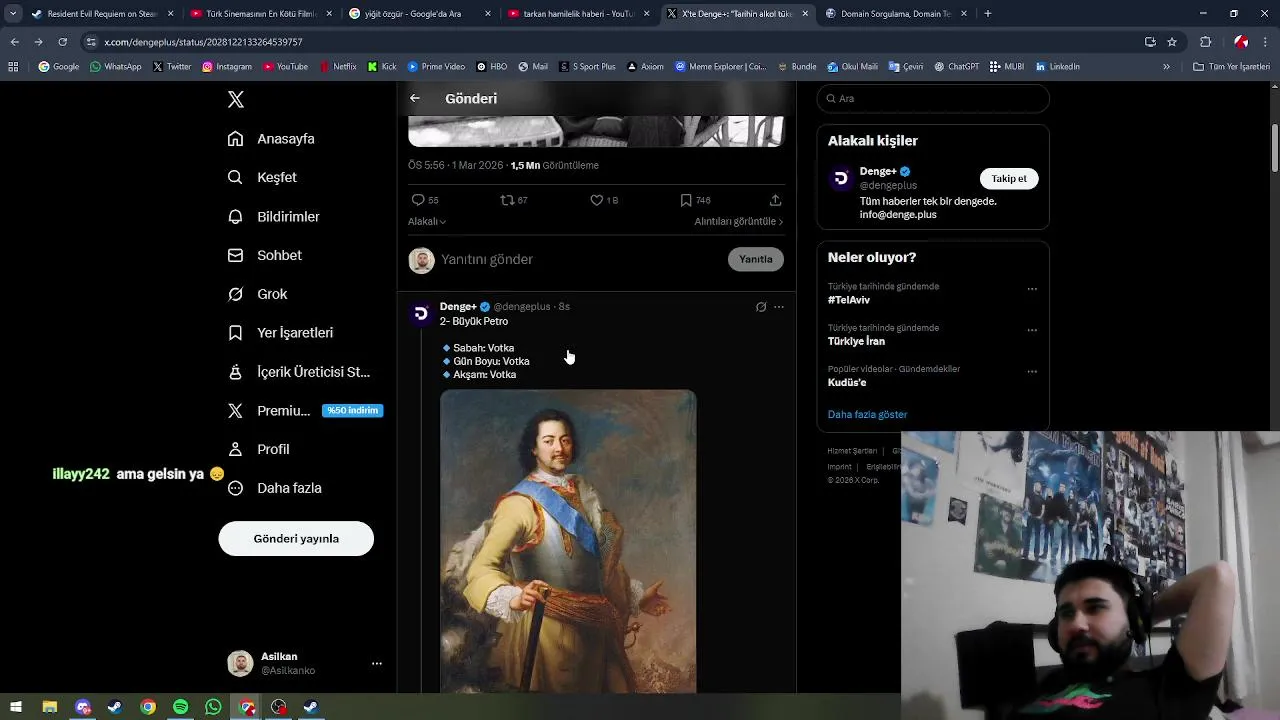This screenshot has height=720, width=1280.
Task: Open Kudüs'e trending topic
Action: (x=847, y=382)
